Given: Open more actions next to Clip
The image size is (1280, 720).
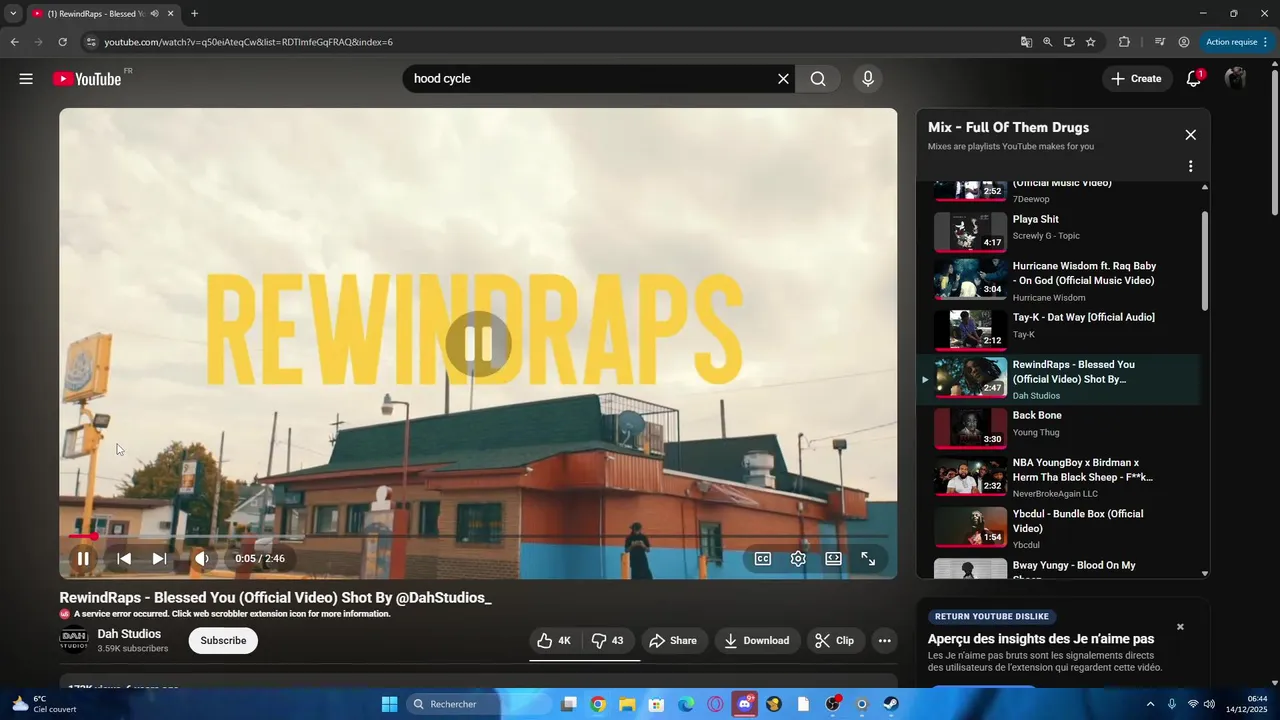Looking at the screenshot, I should pos(884,641).
